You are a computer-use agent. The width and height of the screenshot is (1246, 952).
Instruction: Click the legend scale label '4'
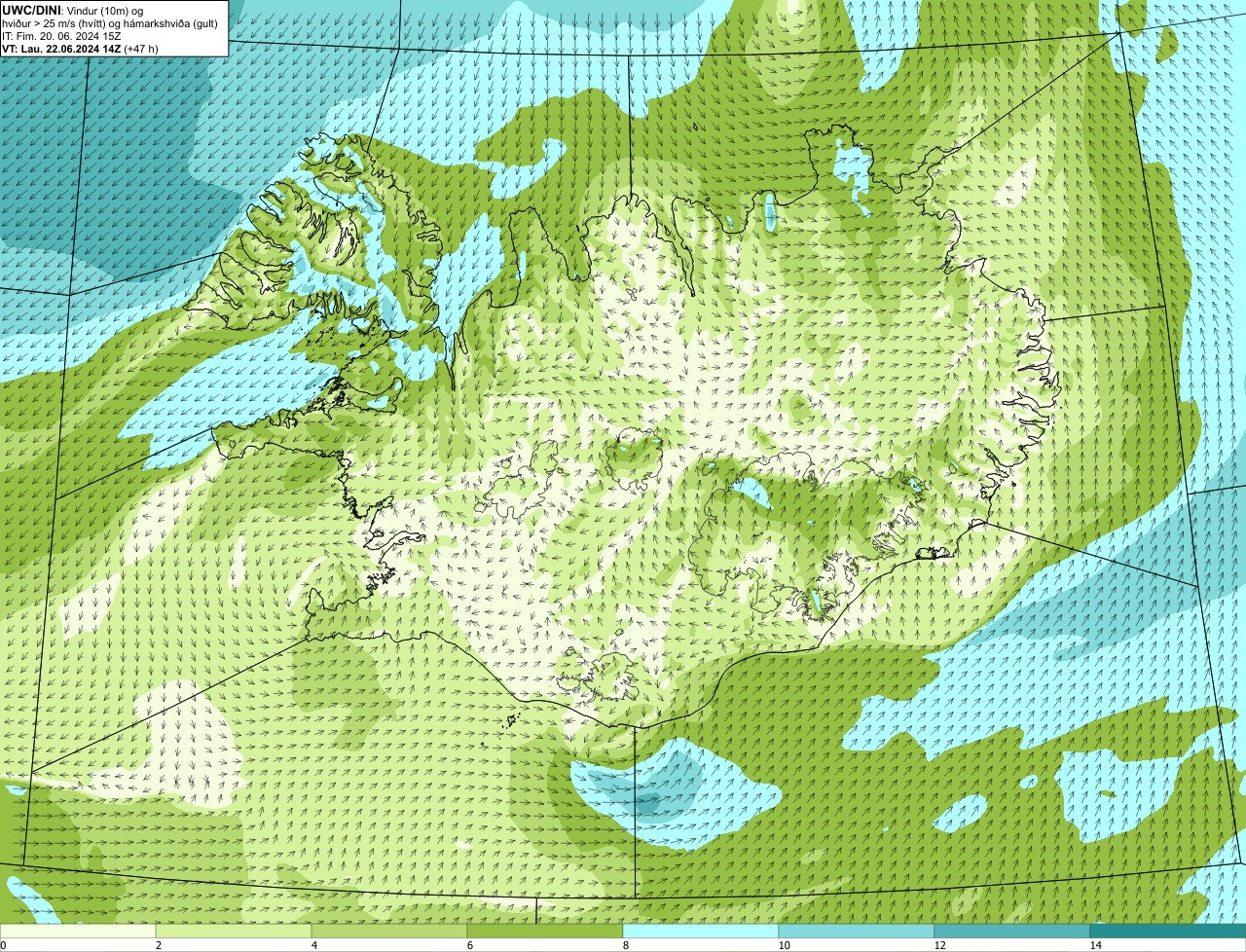click(313, 945)
